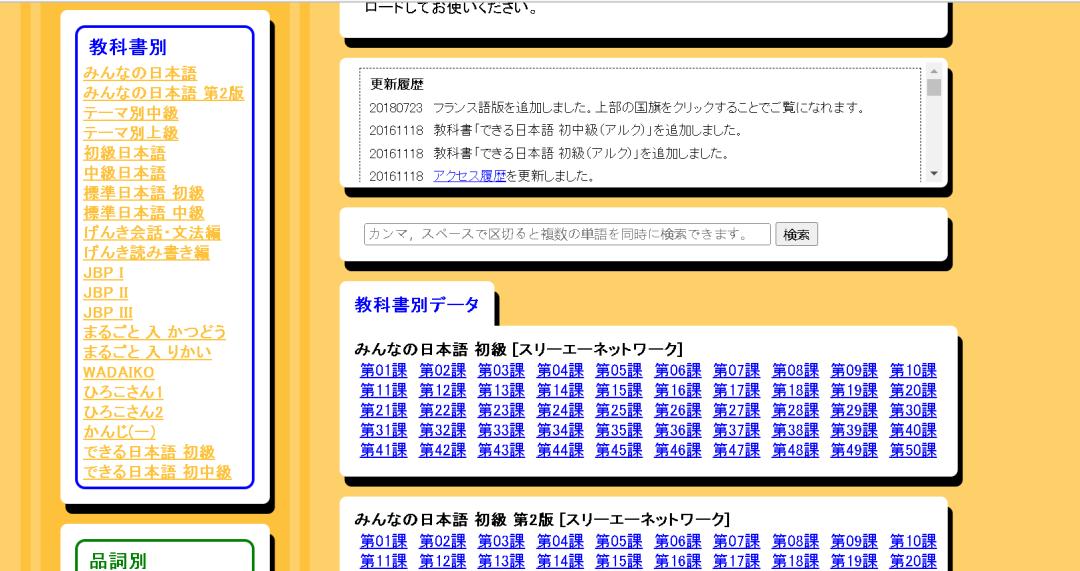
Task: Open 第40課 link
Action: (x=913, y=430)
